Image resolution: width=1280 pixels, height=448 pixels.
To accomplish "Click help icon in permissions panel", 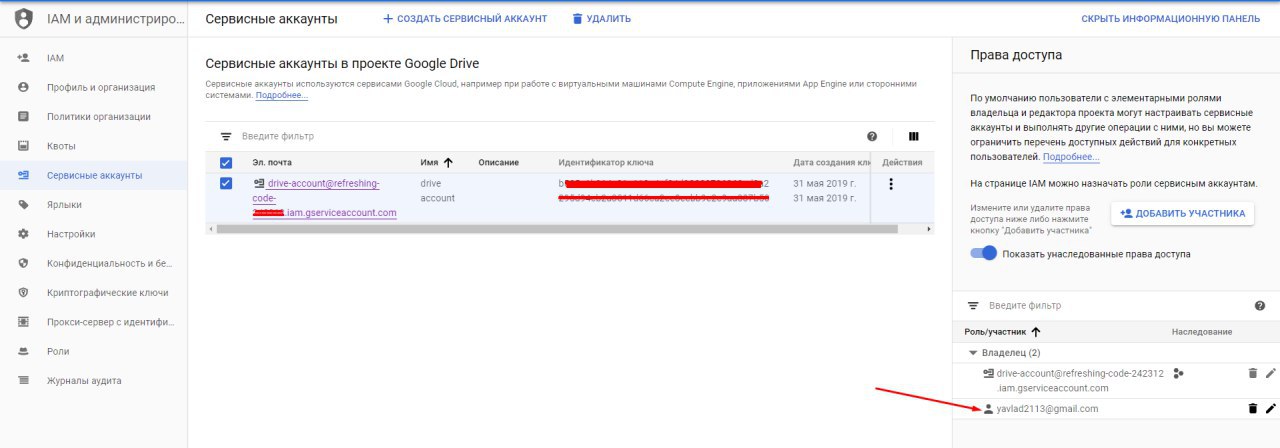I will pyautogui.click(x=1260, y=305).
